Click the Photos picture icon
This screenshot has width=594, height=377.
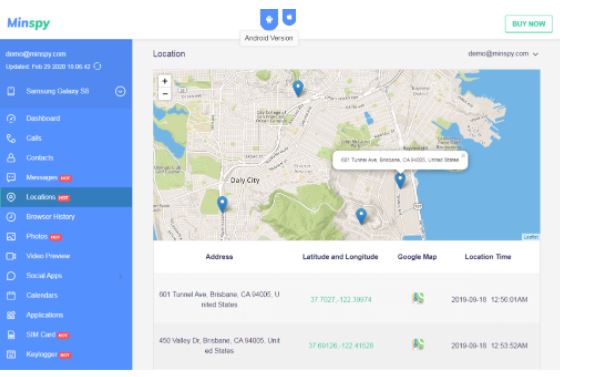tap(11, 236)
